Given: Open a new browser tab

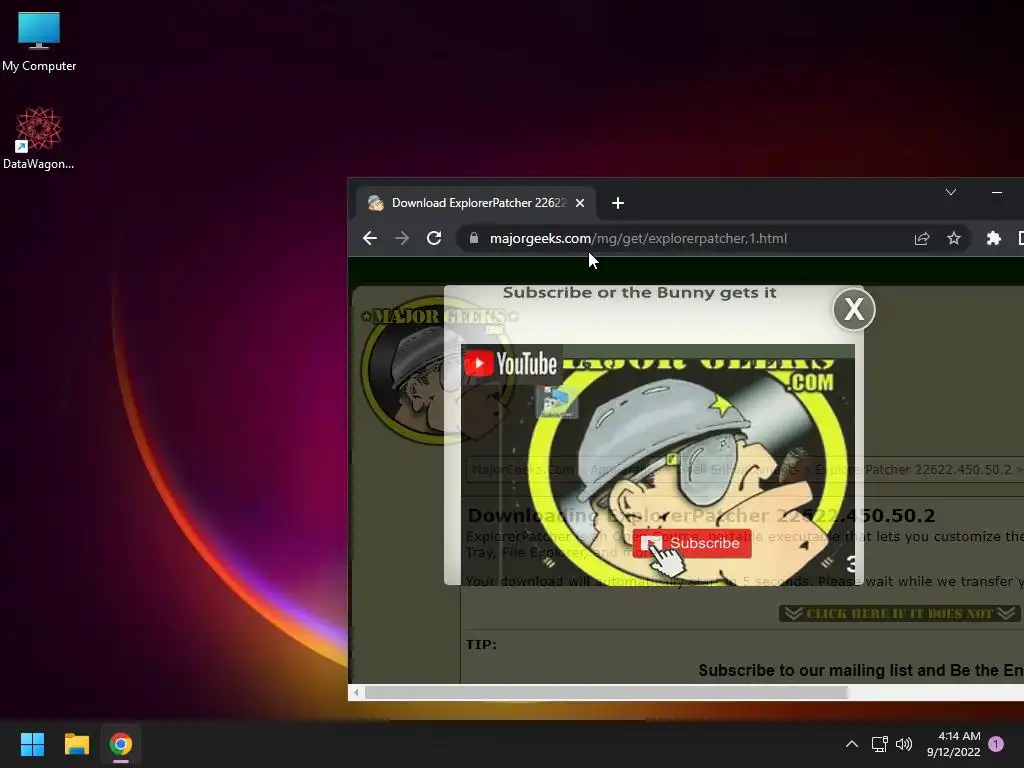Looking at the screenshot, I should pyautogui.click(x=618, y=203).
